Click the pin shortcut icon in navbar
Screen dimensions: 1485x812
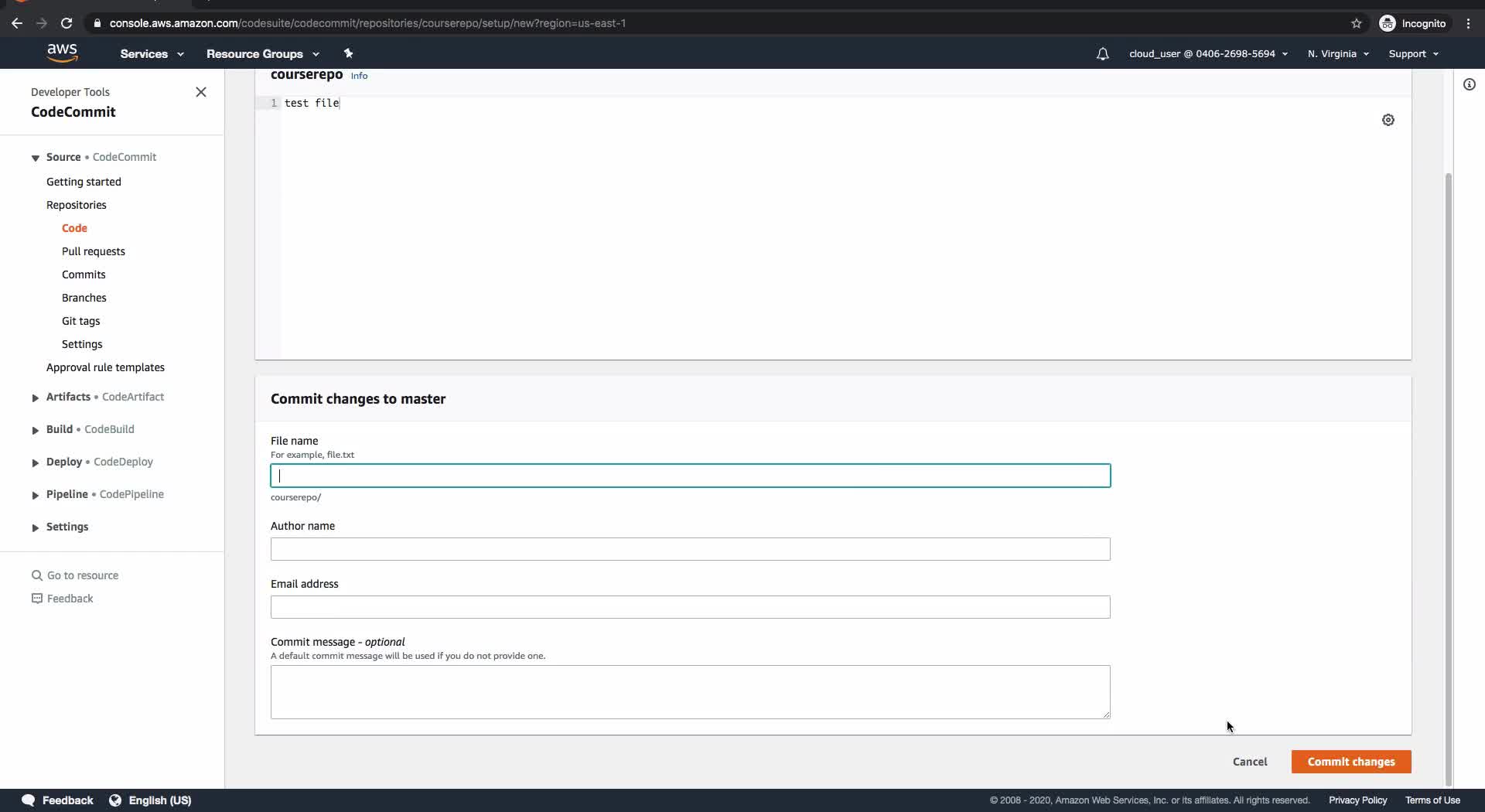pyautogui.click(x=348, y=53)
